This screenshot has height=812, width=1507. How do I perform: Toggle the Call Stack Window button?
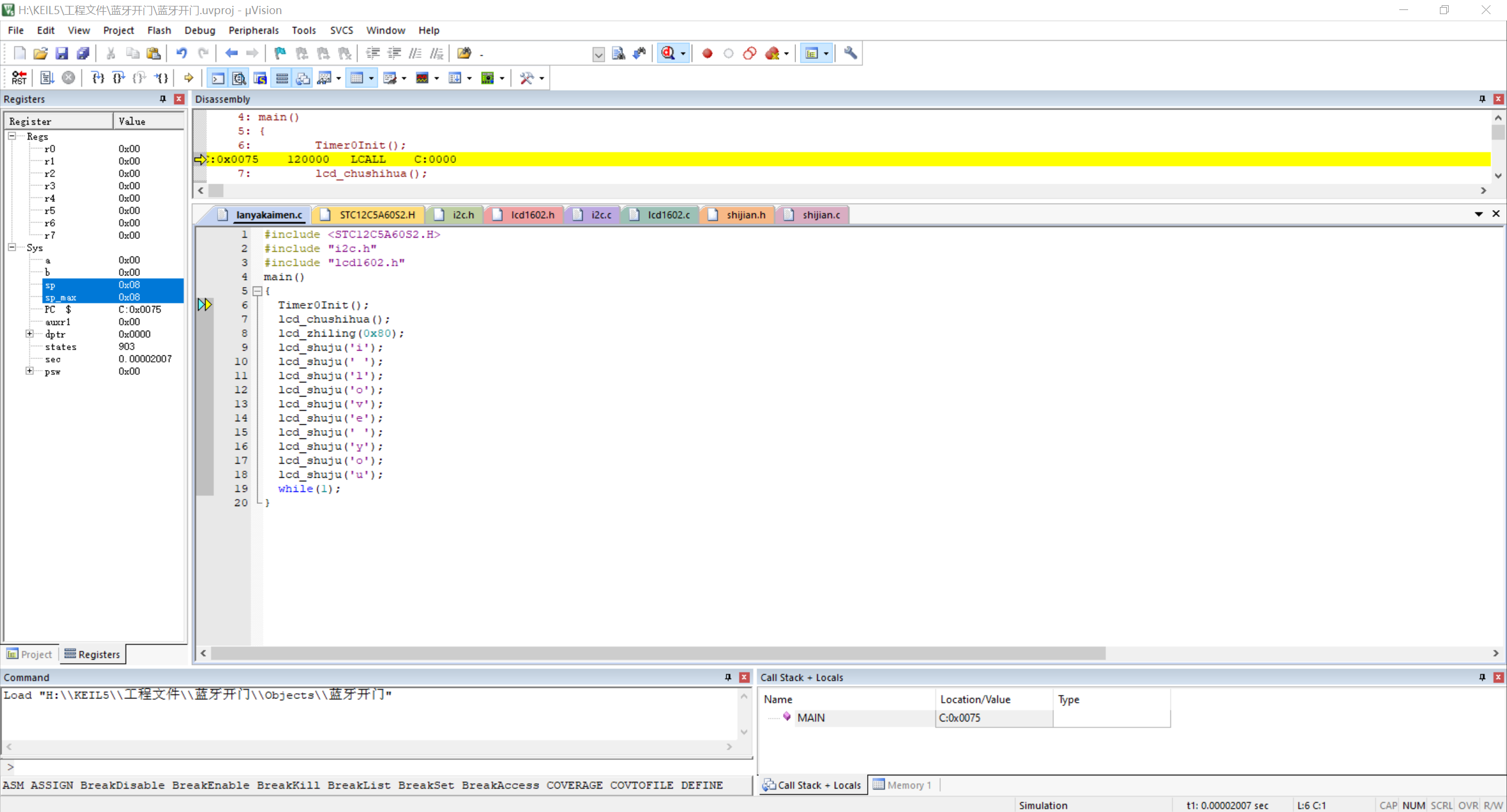click(303, 78)
